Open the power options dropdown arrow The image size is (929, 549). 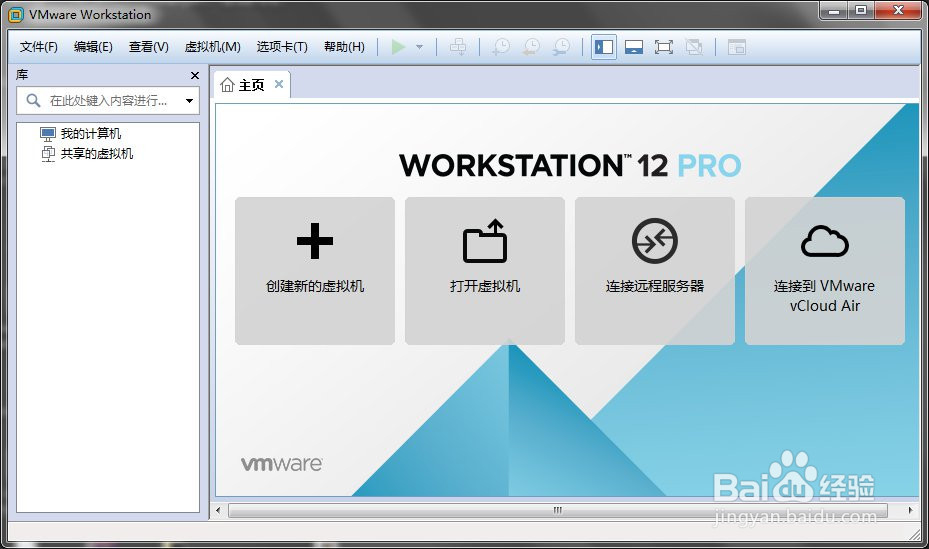(x=419, y=47)
